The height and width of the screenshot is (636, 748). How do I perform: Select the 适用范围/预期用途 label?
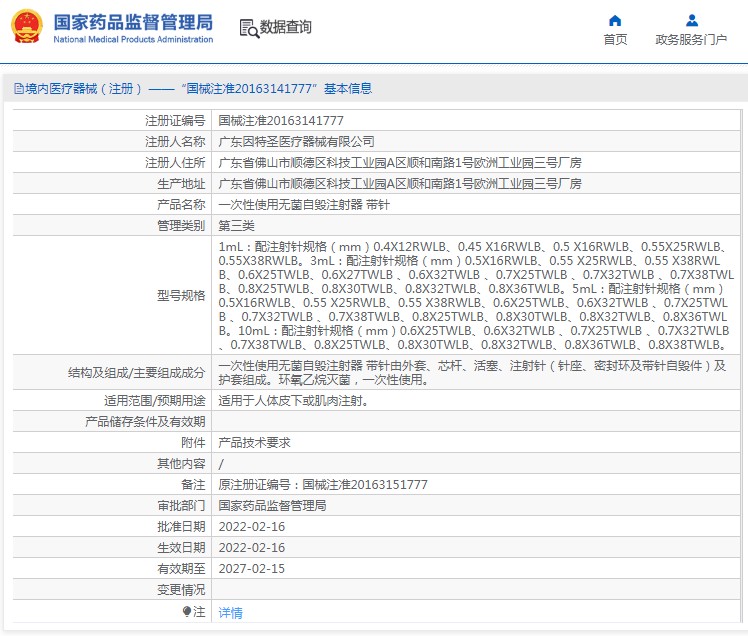tap(155, 401)
